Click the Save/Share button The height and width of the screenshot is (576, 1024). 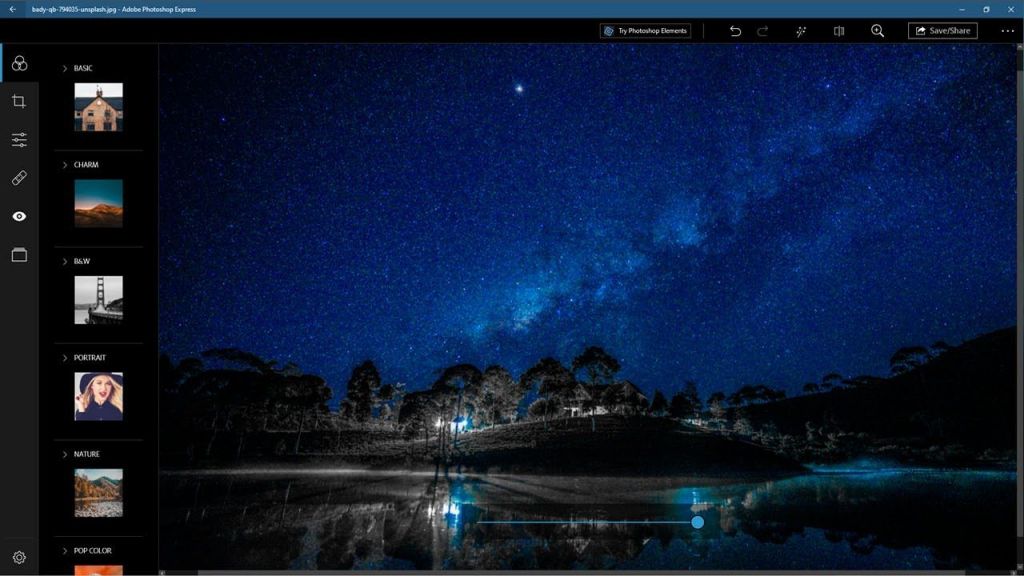[x=942, y=31]
